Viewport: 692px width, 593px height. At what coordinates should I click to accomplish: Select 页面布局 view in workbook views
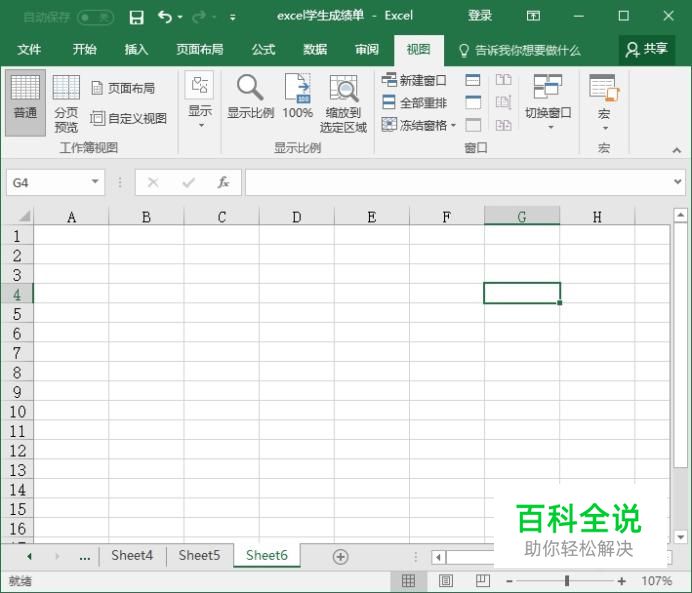(124, 88)
